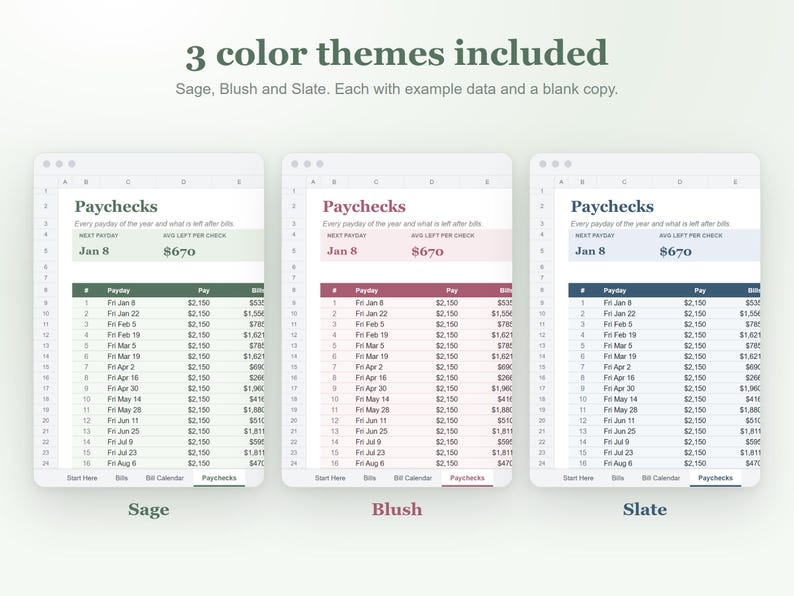The height and width of the screenshot is (596, 794).
Task: Click the '3 color themes included' heading
Action: pyautogui.click(x=396, y=54)
